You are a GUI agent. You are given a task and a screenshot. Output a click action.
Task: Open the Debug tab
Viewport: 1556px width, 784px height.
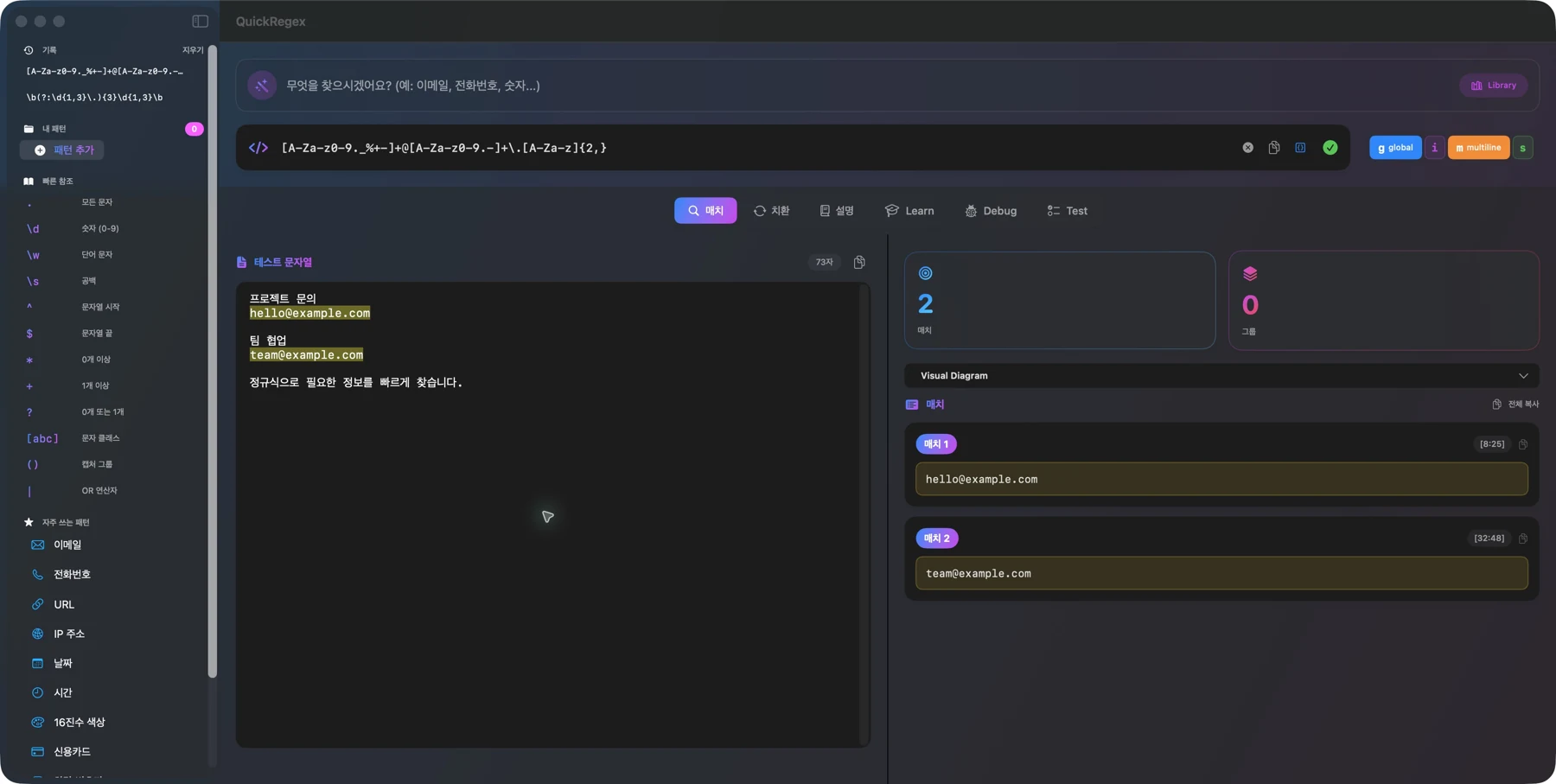tap(992, 211)
